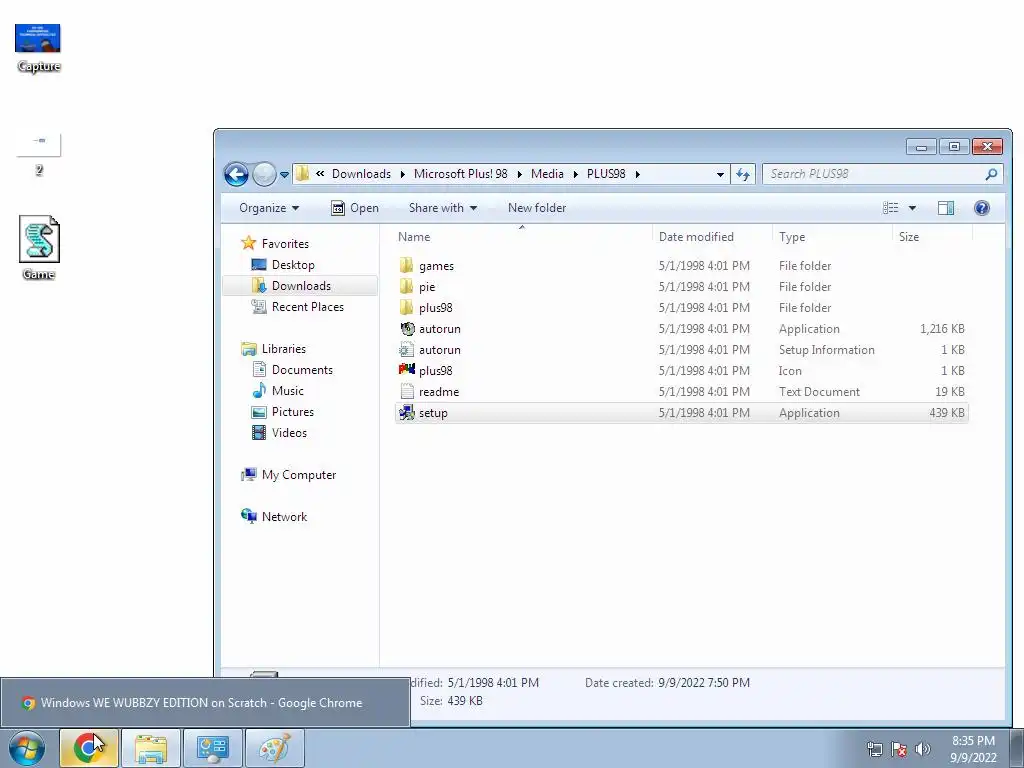1024x768 pixels.
Task: Click readme size '19 KB'
Action: coord(950,392)
